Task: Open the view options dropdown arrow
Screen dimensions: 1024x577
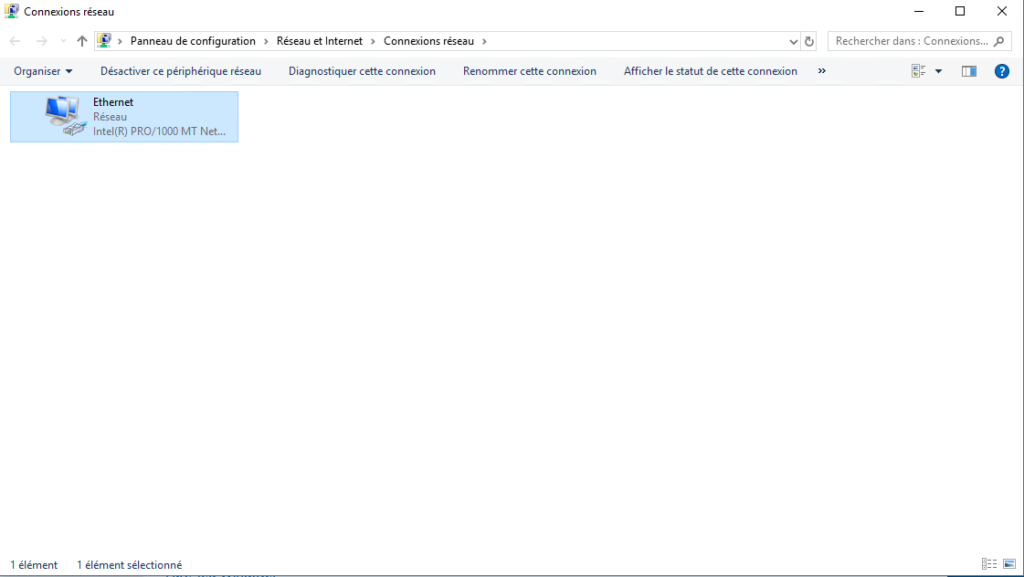Action: pos(938,71)
